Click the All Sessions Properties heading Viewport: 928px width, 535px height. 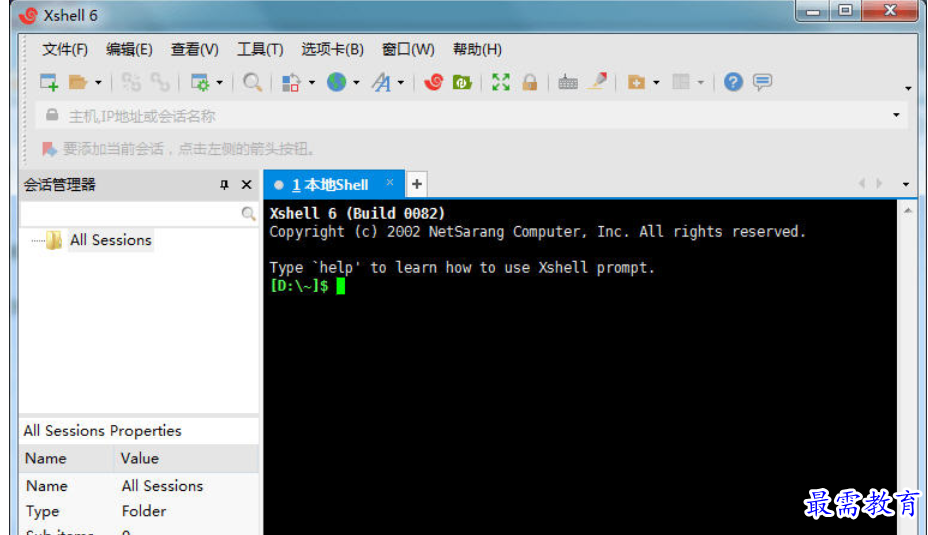click(x=102, y=431)
